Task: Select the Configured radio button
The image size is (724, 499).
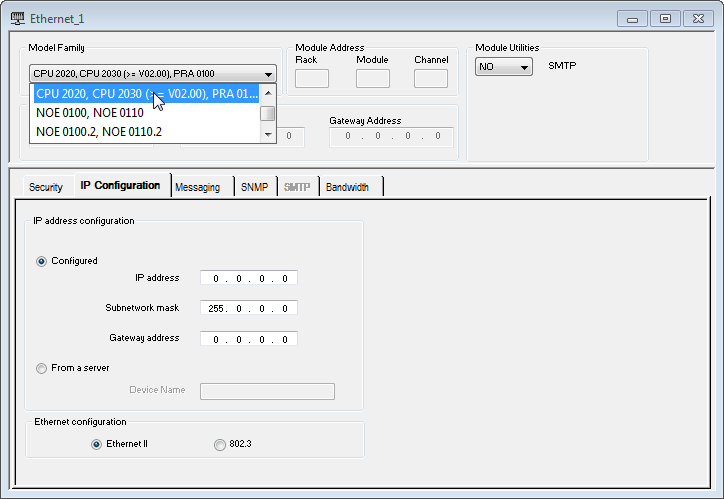Action: point(42,261)
